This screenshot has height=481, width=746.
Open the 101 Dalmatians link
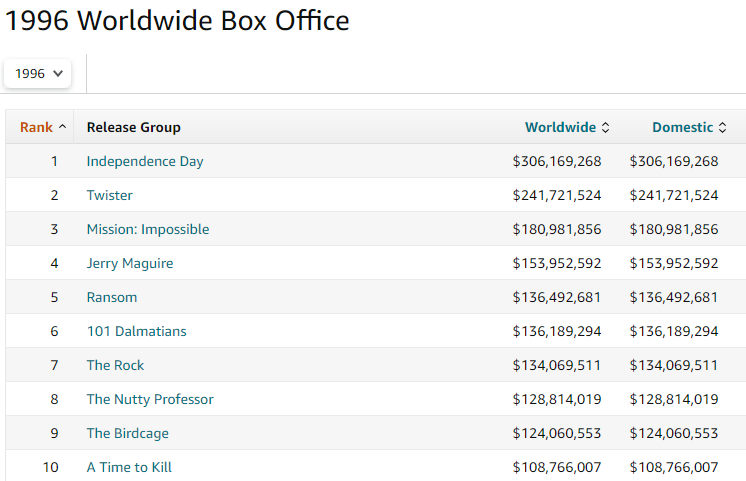point(136,331)
